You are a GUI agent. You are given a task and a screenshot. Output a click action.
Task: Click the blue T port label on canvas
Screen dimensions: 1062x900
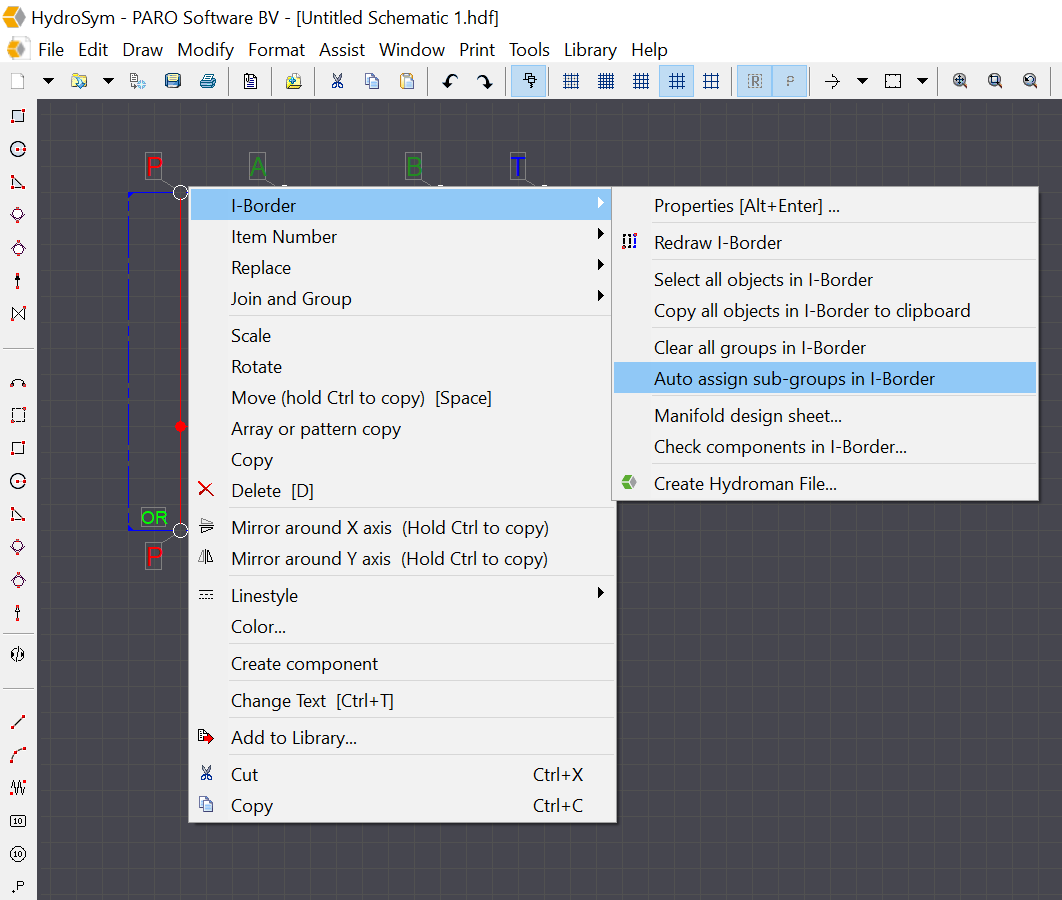[517, 166]
